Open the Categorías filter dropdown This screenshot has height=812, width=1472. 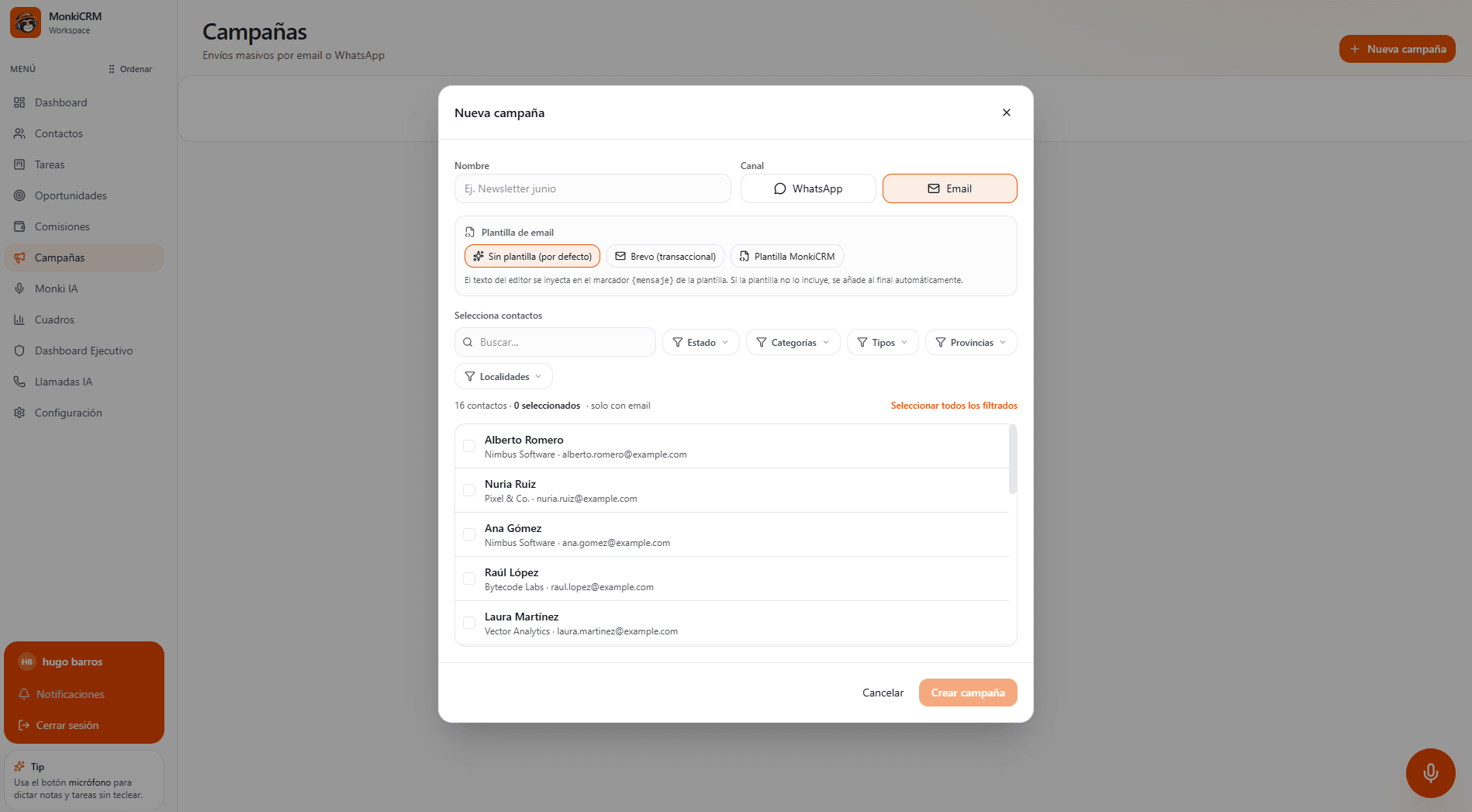point(793,342)
